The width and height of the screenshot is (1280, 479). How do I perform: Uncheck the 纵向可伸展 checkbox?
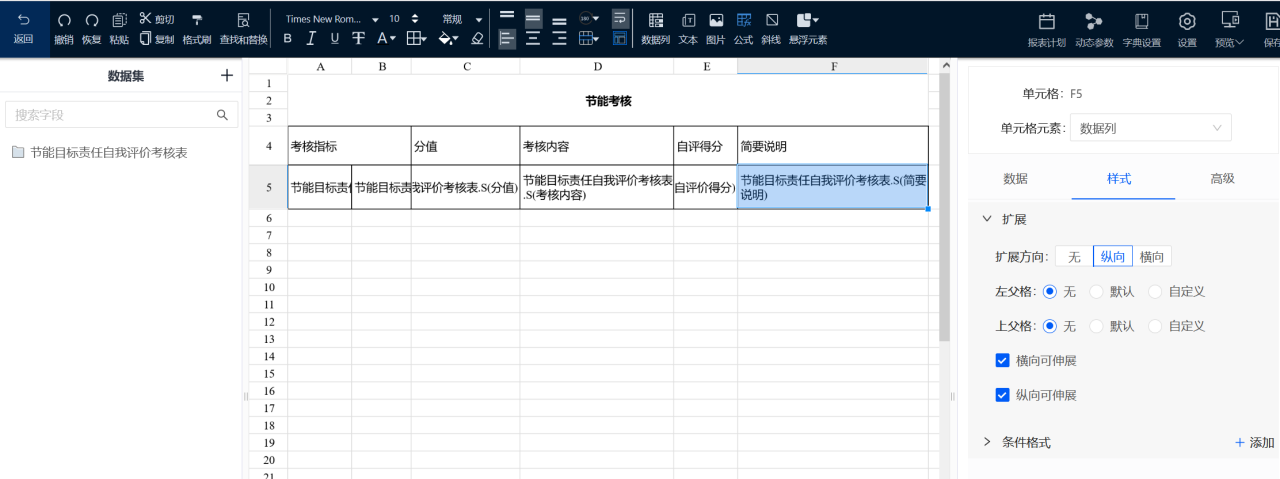[x=1003, y=395]
